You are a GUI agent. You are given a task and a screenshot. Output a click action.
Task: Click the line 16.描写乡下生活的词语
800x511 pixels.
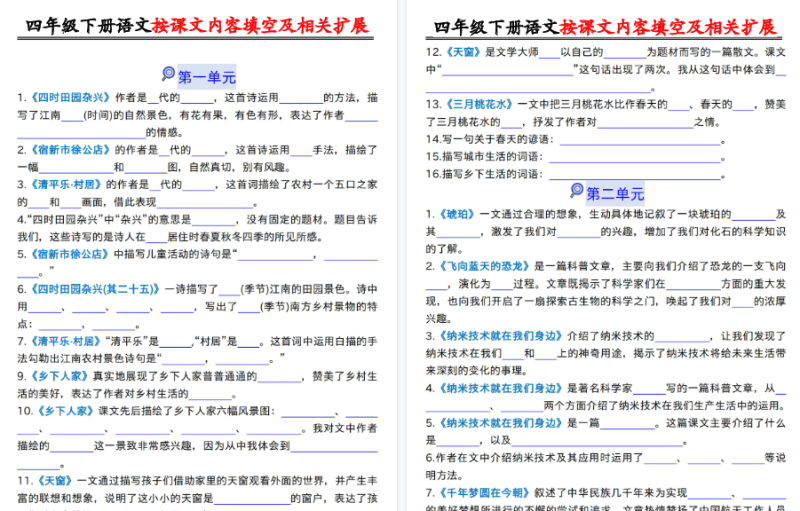pos(576,174)
